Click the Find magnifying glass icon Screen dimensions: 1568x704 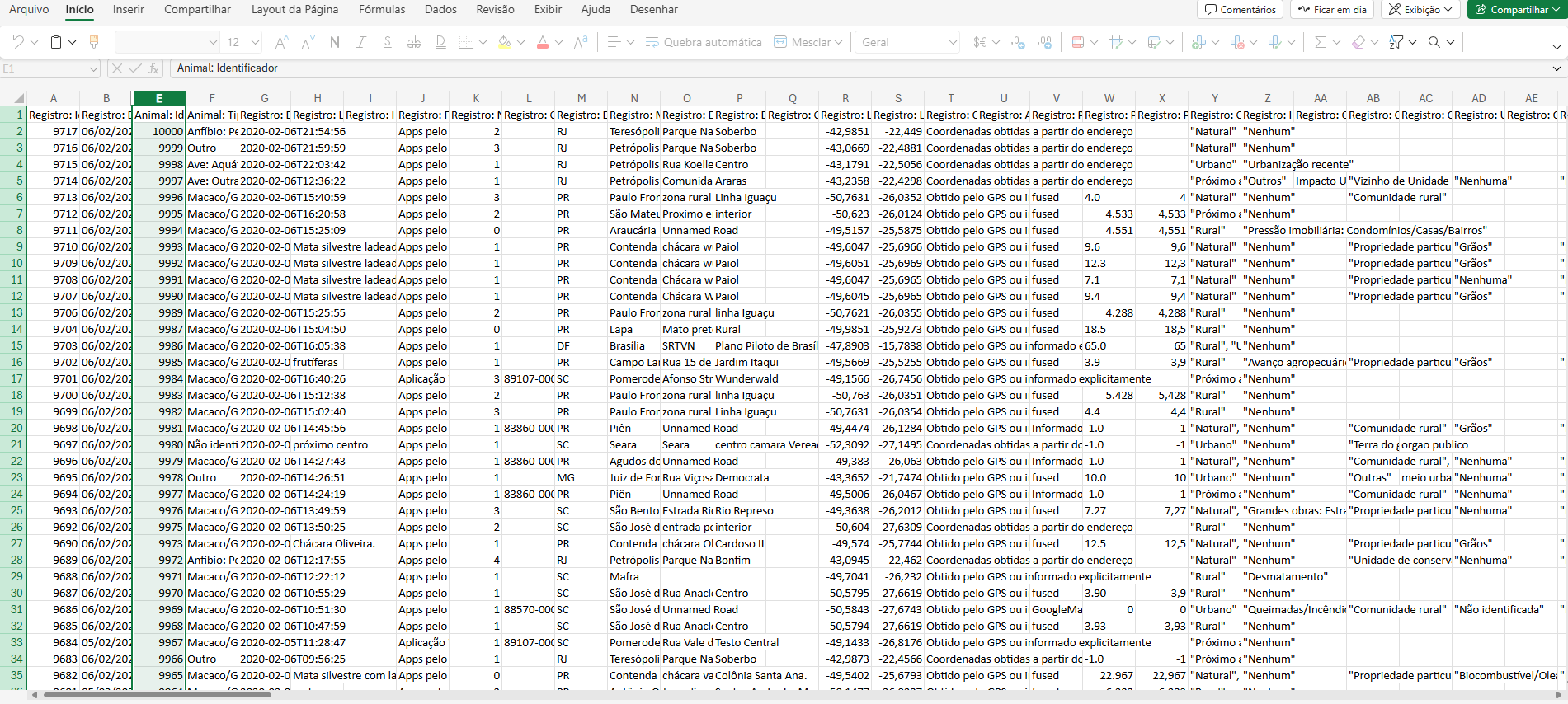point(1434,42)
